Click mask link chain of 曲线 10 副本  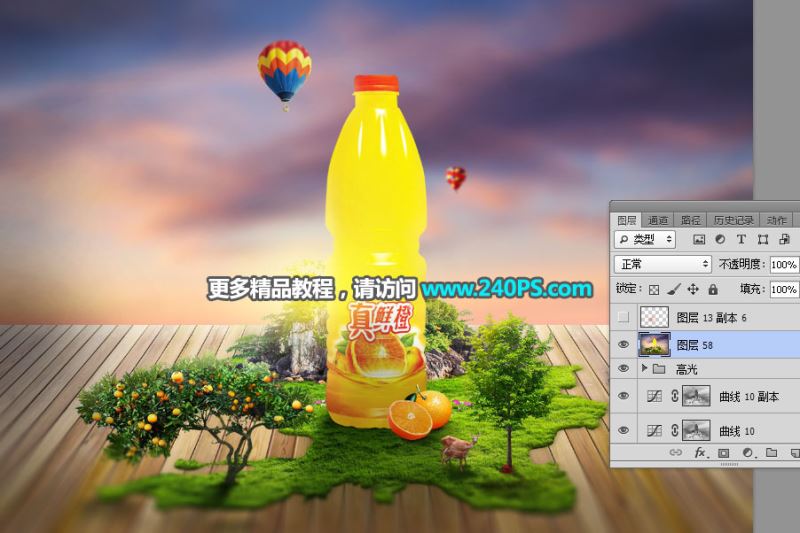(674, 396)
